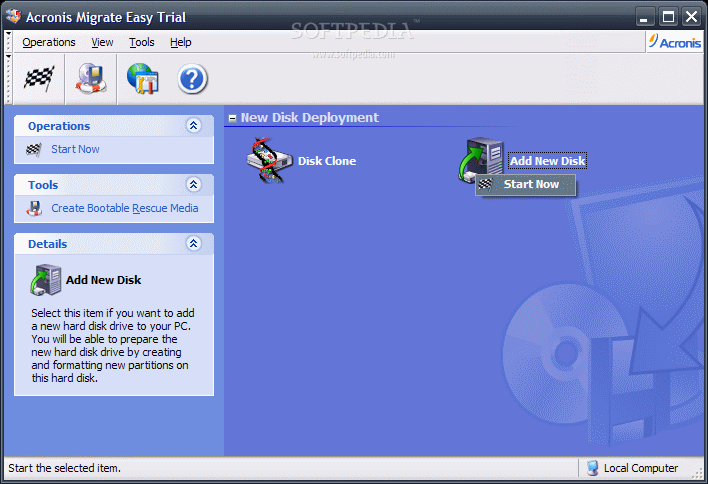708x484 pixels.
Task: Open the Operations menu
Action: 49,42
